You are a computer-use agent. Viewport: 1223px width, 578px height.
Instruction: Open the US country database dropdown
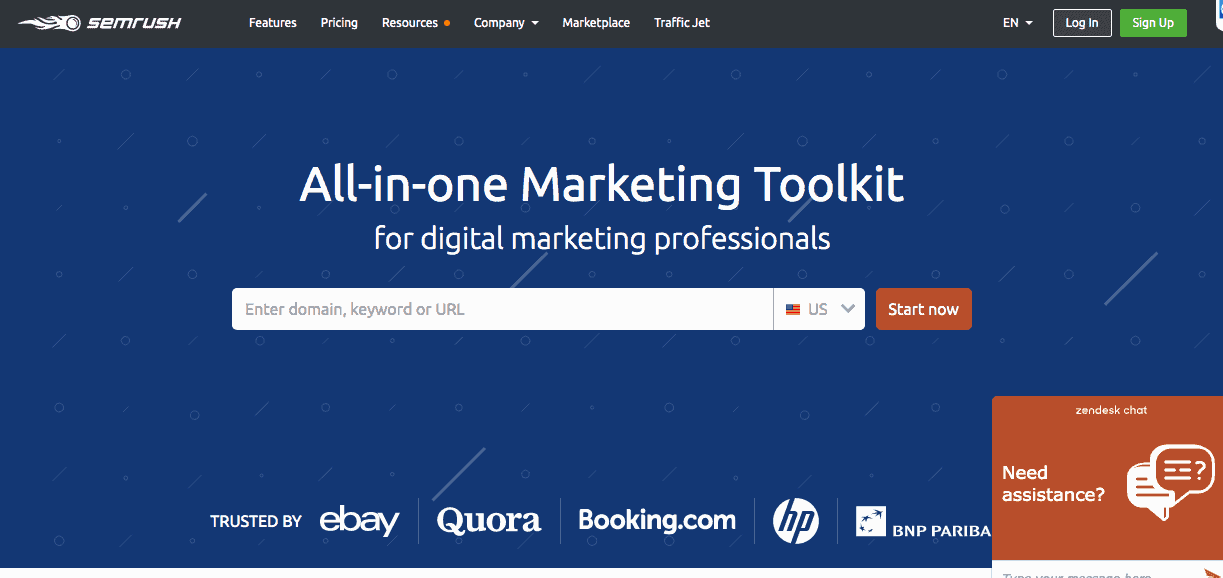click(819, 309)
